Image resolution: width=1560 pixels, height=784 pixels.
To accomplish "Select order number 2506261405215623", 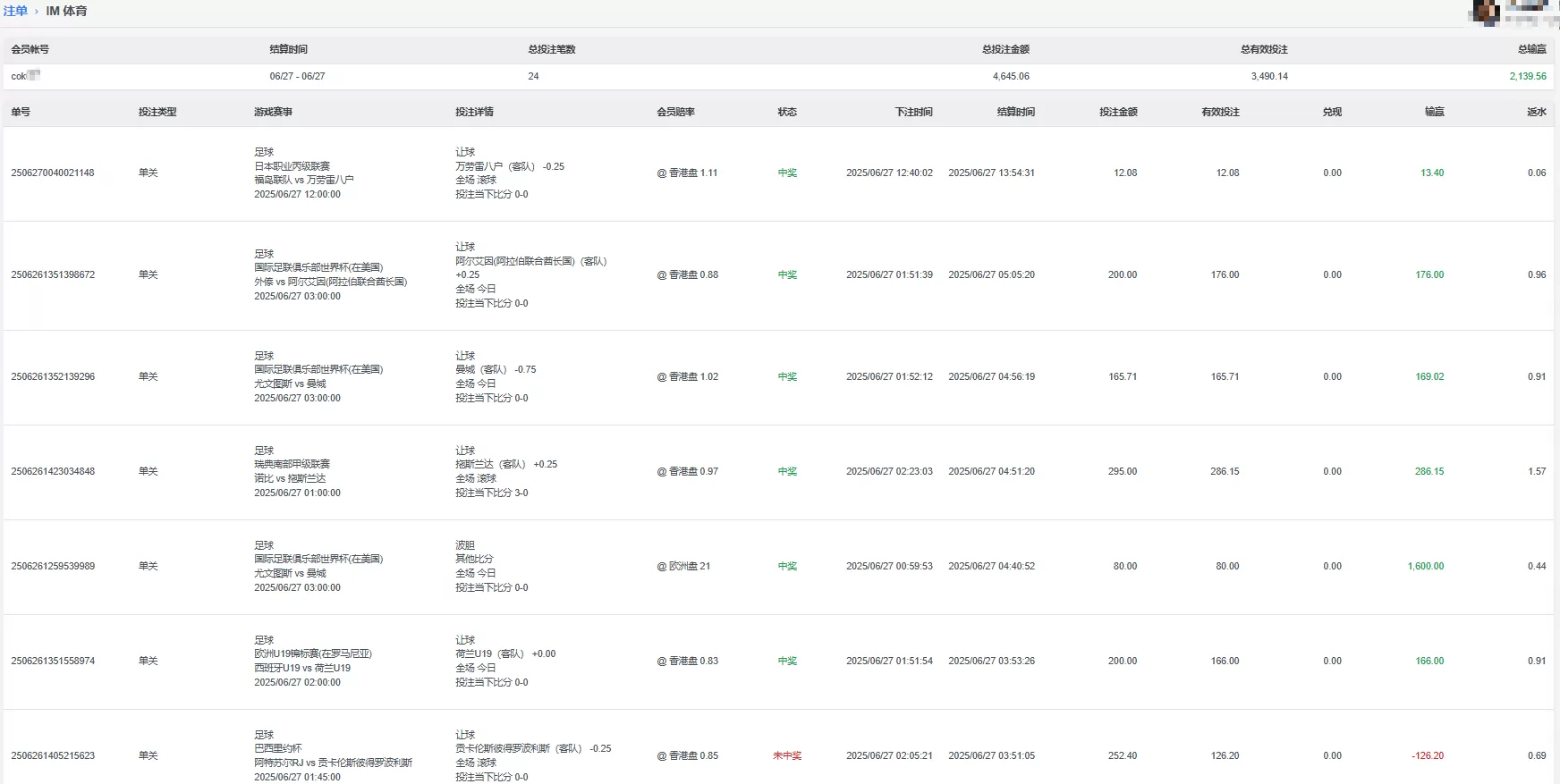I will [53, 755].
